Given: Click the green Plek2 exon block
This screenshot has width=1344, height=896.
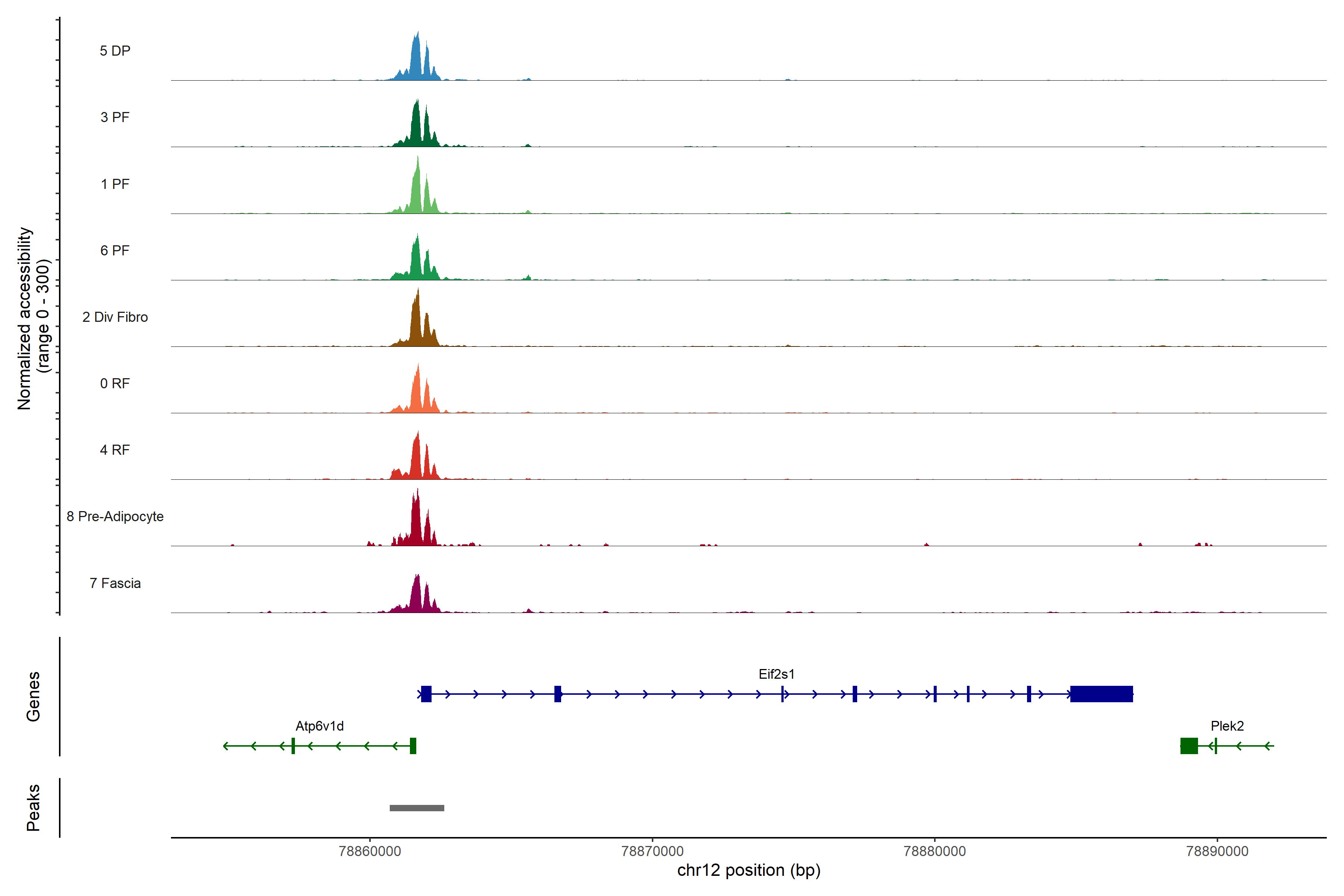Looking at the screenshot, I should click(1189, 746).
